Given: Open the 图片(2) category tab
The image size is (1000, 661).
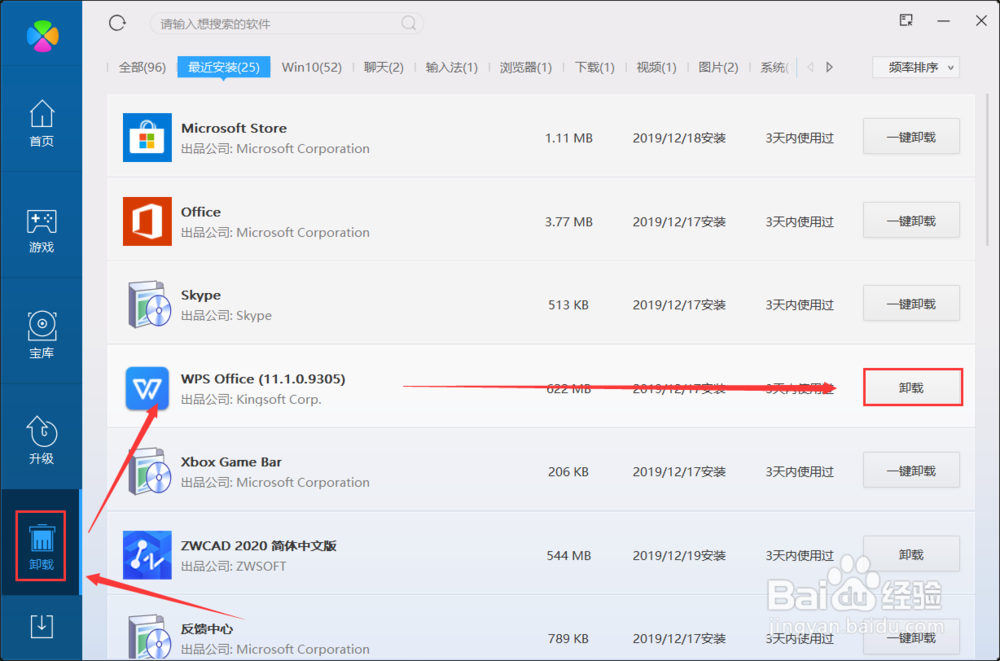Looking at the screenshot, I should tap(718, 67).
